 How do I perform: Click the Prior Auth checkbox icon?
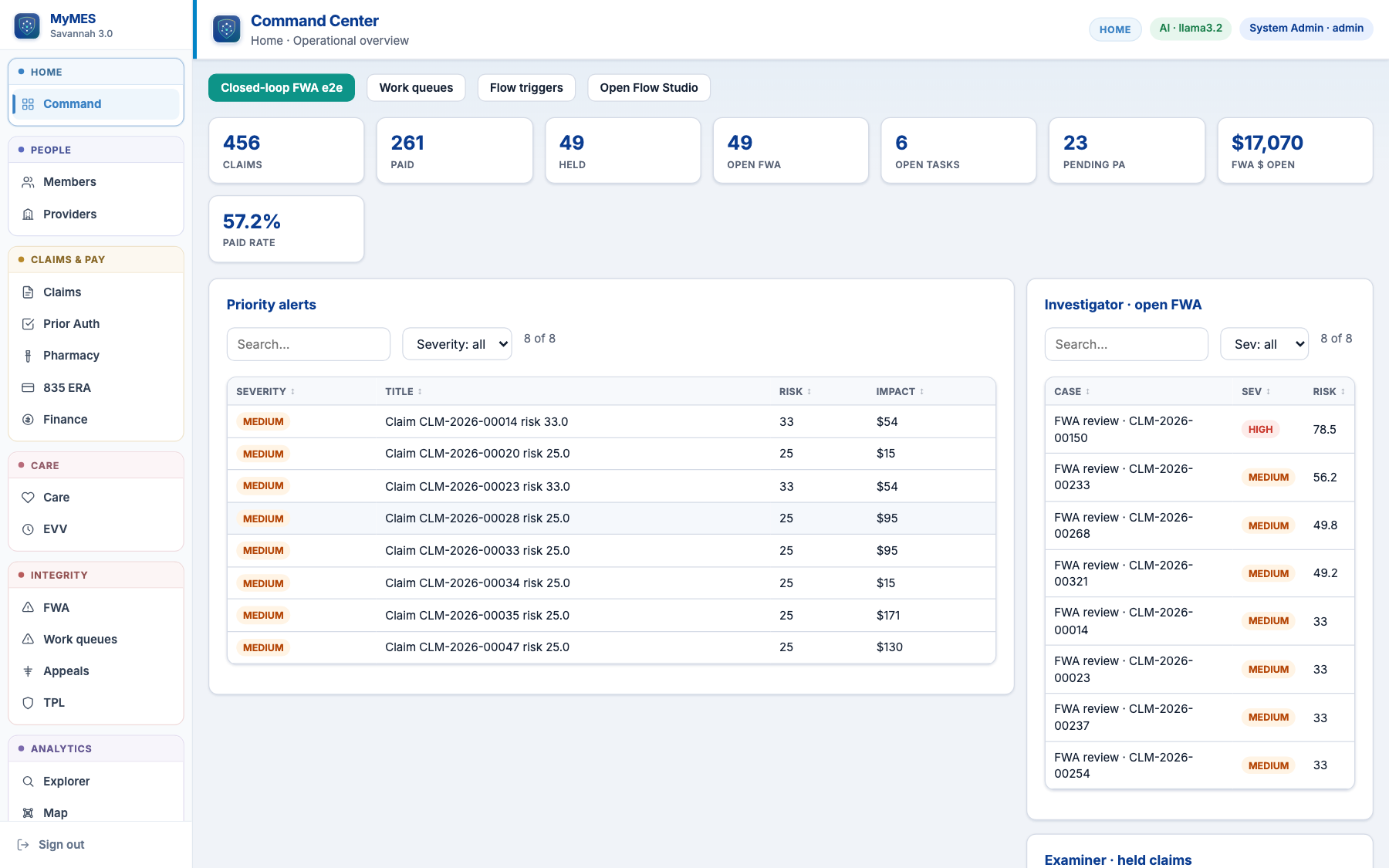tap(28, 324)
